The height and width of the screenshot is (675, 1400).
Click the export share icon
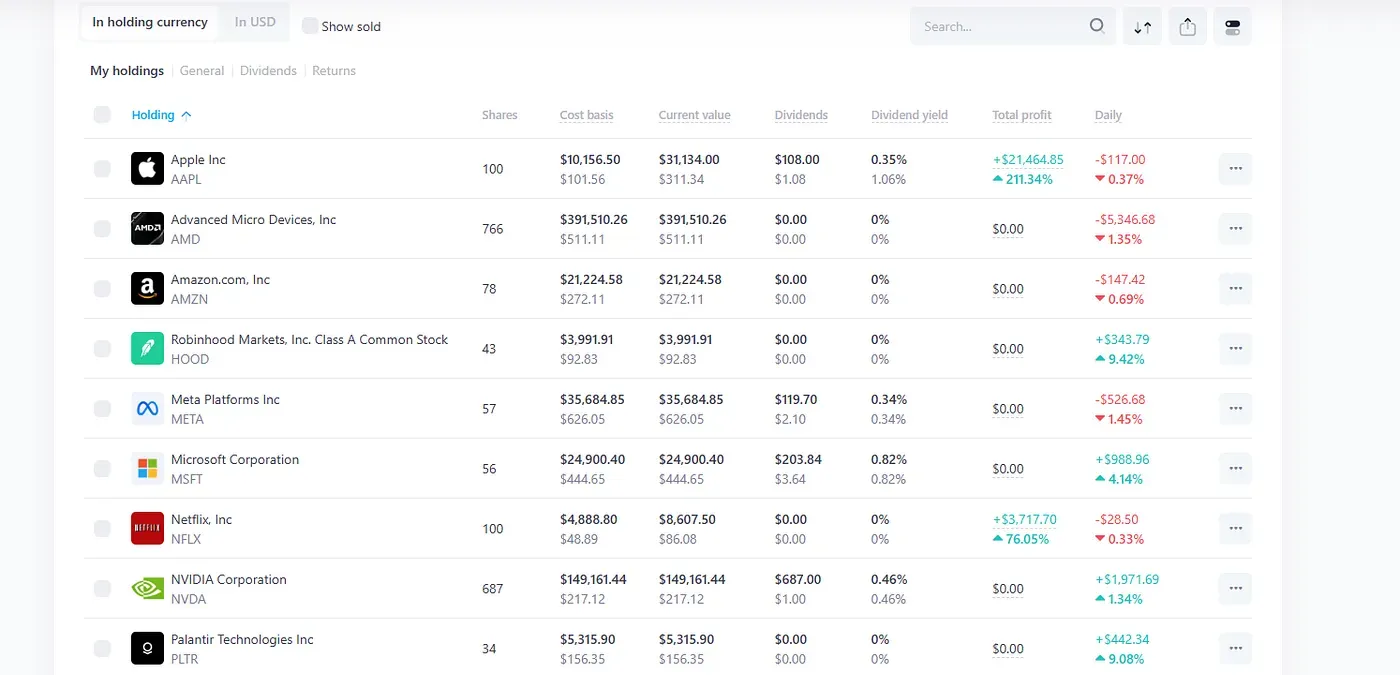pyautogui.click(x=1187, y=27)
